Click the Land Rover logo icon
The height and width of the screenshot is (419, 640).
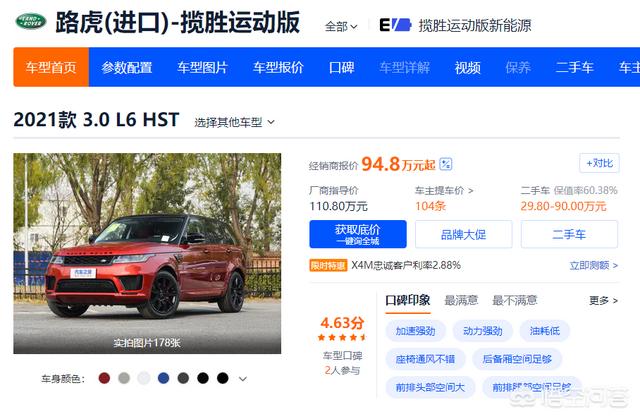pos(31,21)
